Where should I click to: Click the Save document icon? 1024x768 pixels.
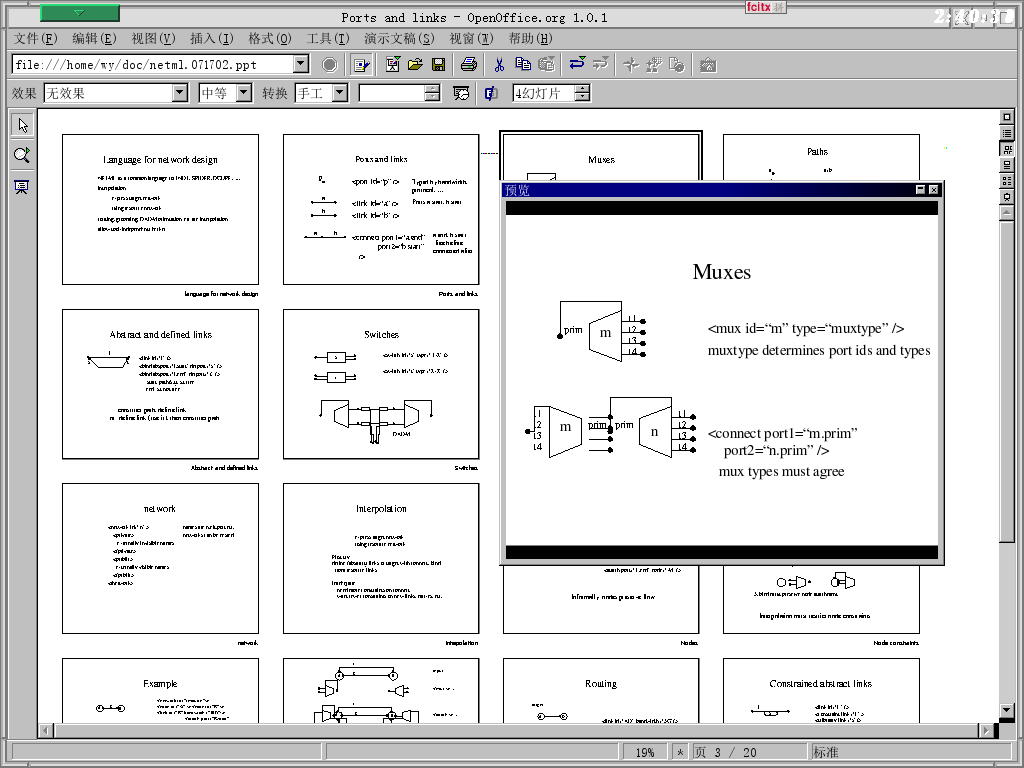coord(438,64)
